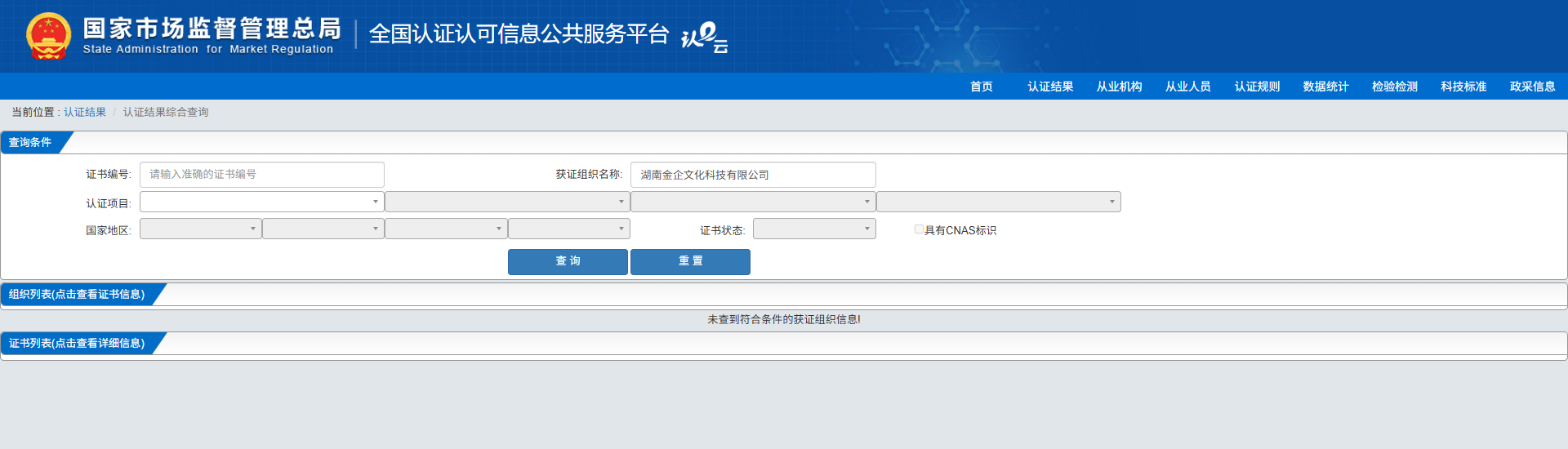The width and height of the screenshot is (1568, 449).
Task: Click the 重置 reset button
Action: coord(690,262)
